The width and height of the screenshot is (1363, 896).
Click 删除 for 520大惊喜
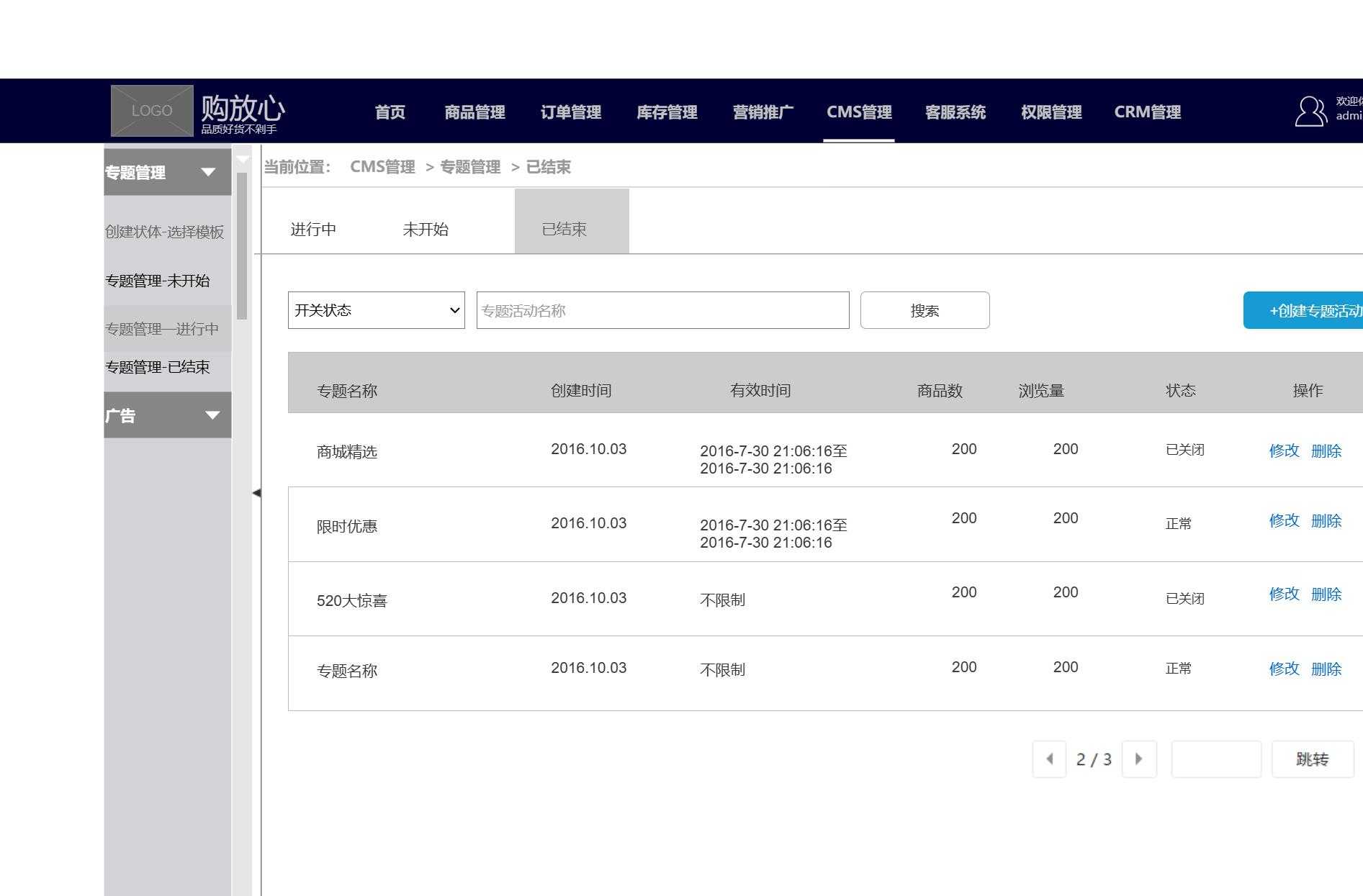(1326, 595)
